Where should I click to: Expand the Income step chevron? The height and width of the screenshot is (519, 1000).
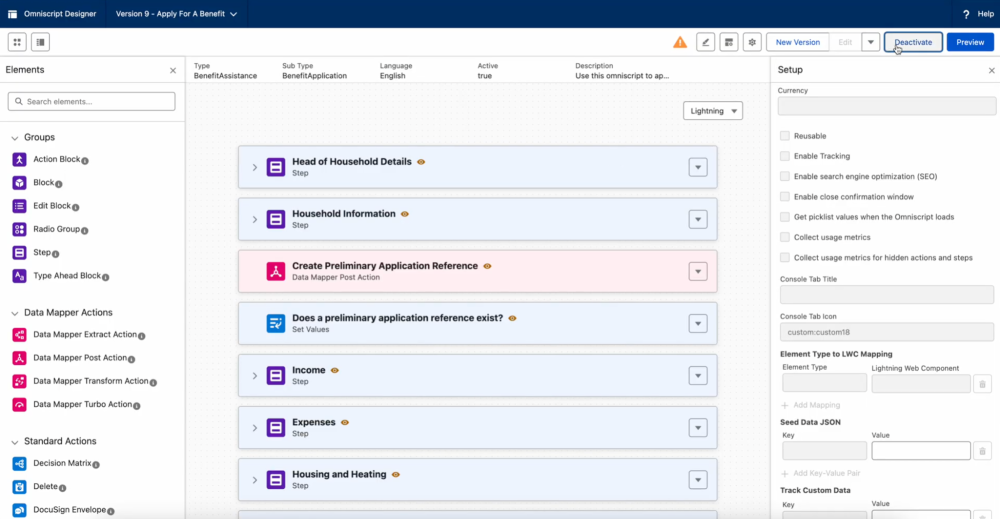[255, 376]
